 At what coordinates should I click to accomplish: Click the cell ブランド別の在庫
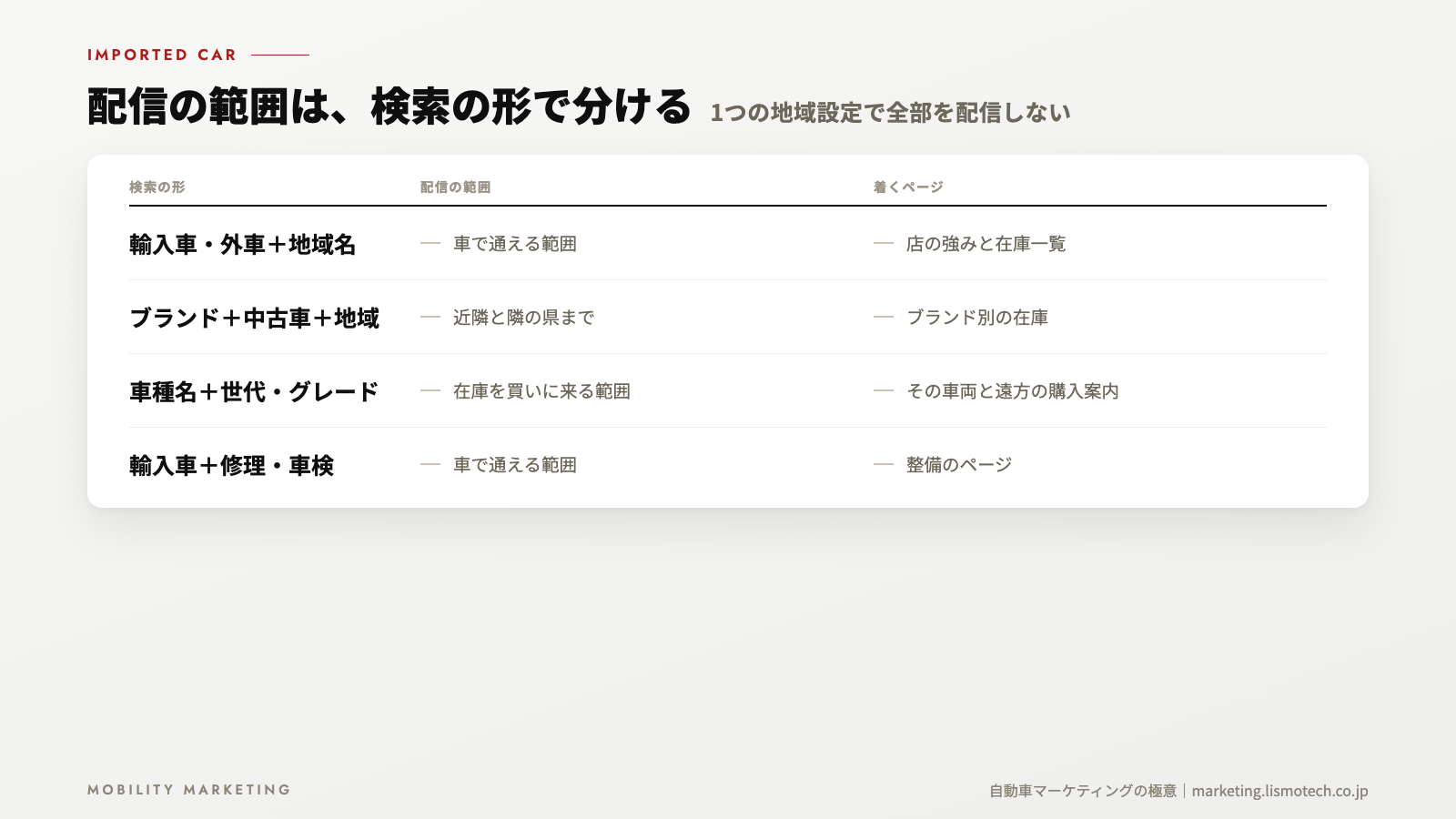coord(977,318)
